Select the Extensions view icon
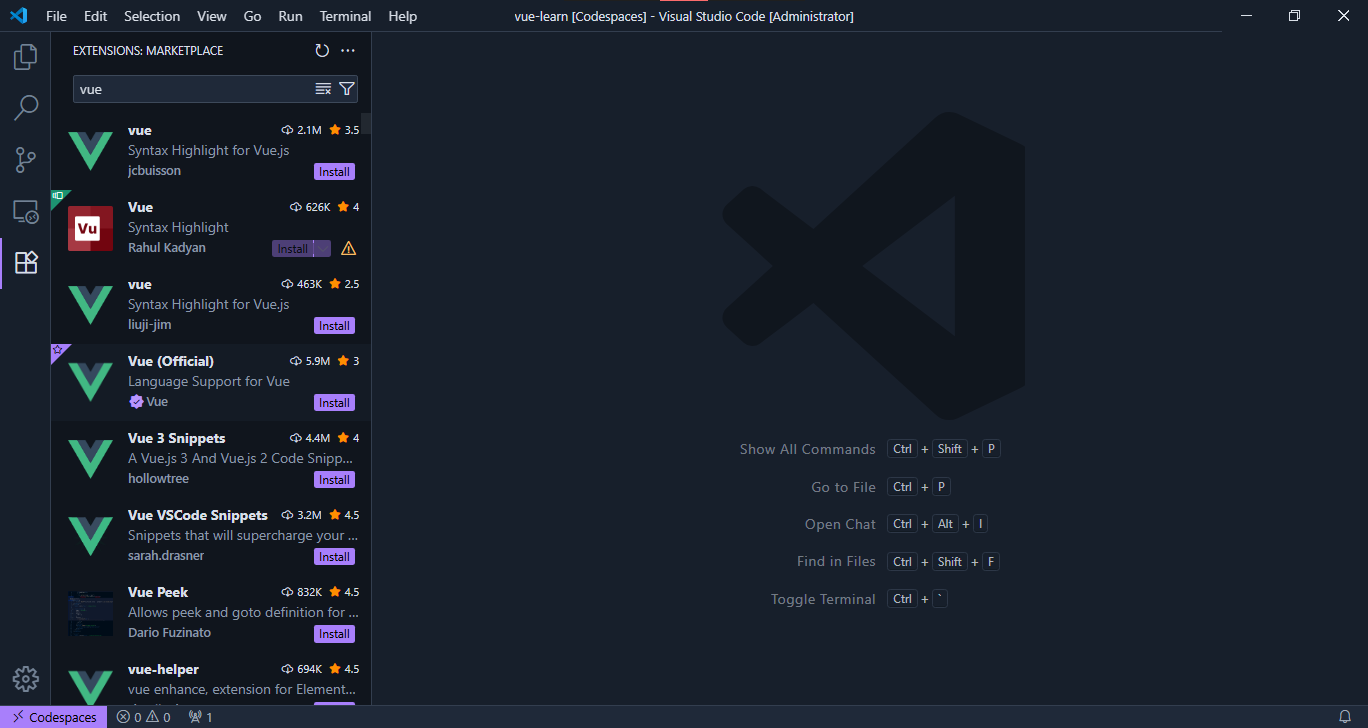This screenshot has width=1368, height=728. [x=25, y=263]
